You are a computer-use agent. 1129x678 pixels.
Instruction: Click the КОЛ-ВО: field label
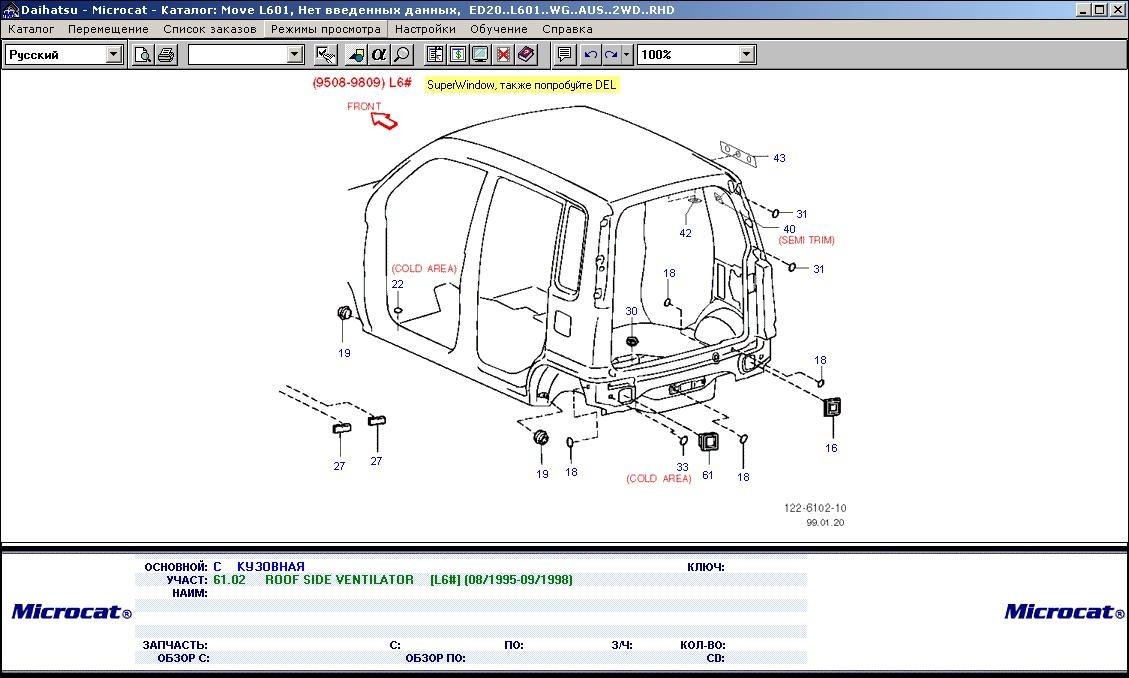(x=703, y=646)
